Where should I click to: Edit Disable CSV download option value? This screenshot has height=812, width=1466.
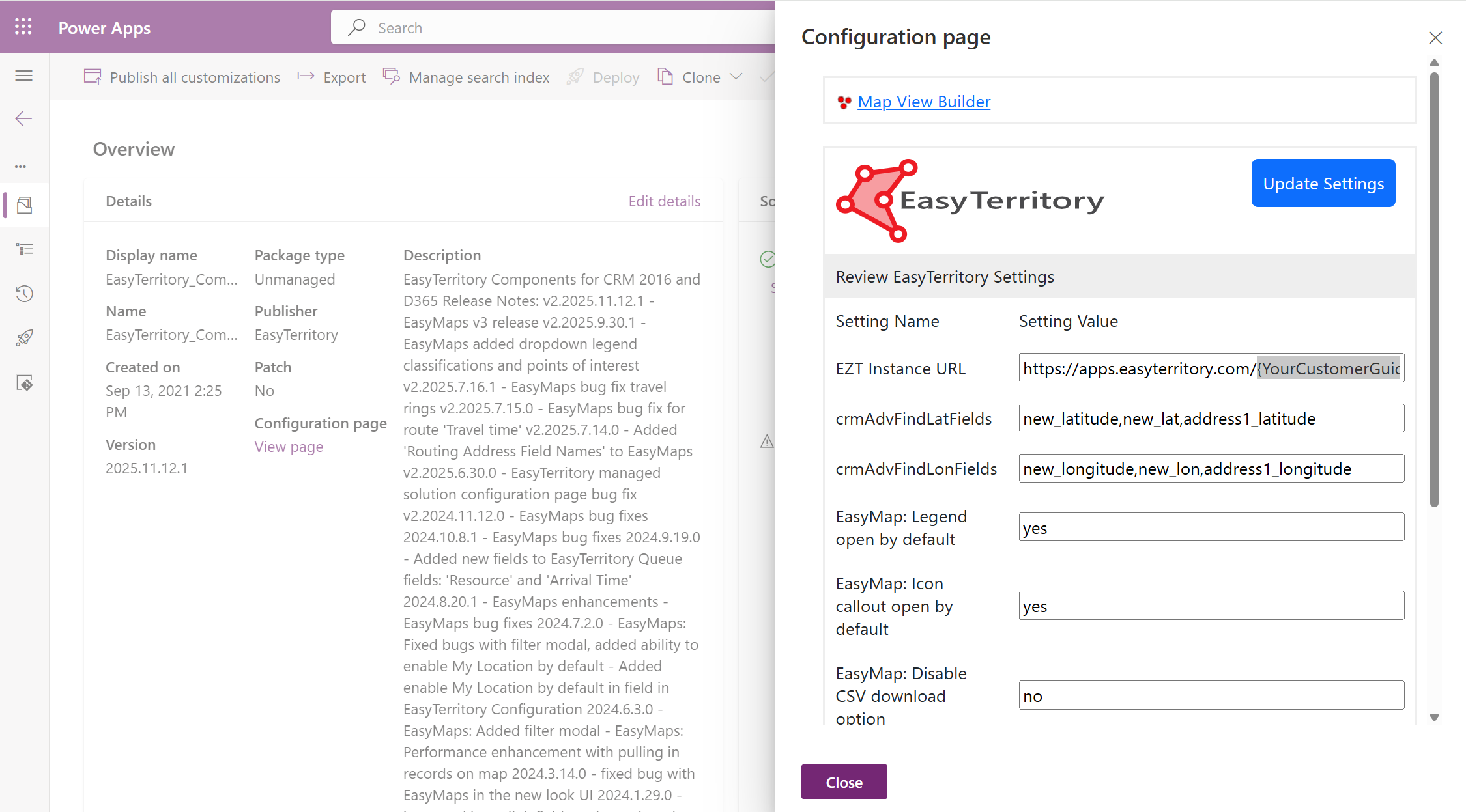[1211, 695]
